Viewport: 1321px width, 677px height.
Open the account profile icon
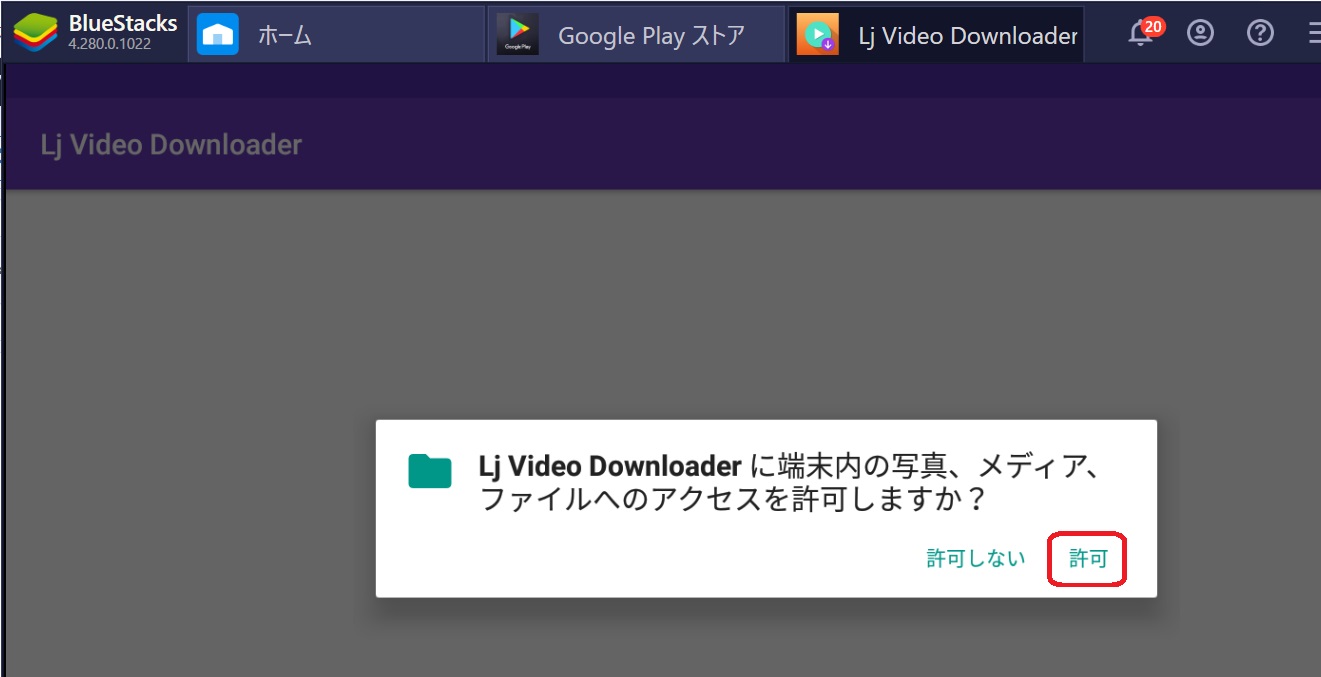[1200, 33]
